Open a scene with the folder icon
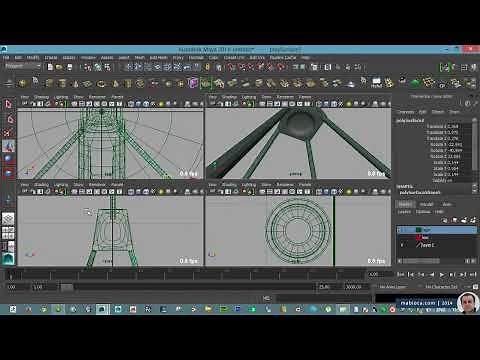 click(x=59, y=67)
